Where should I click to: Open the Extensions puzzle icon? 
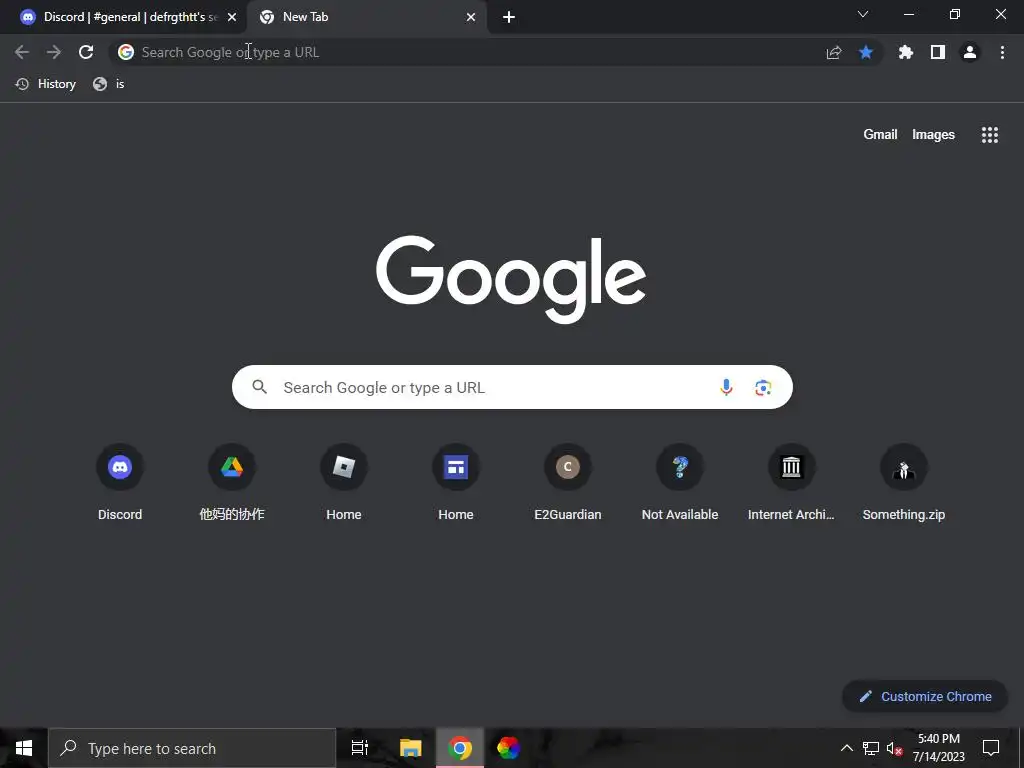click(x=905, y=52)
